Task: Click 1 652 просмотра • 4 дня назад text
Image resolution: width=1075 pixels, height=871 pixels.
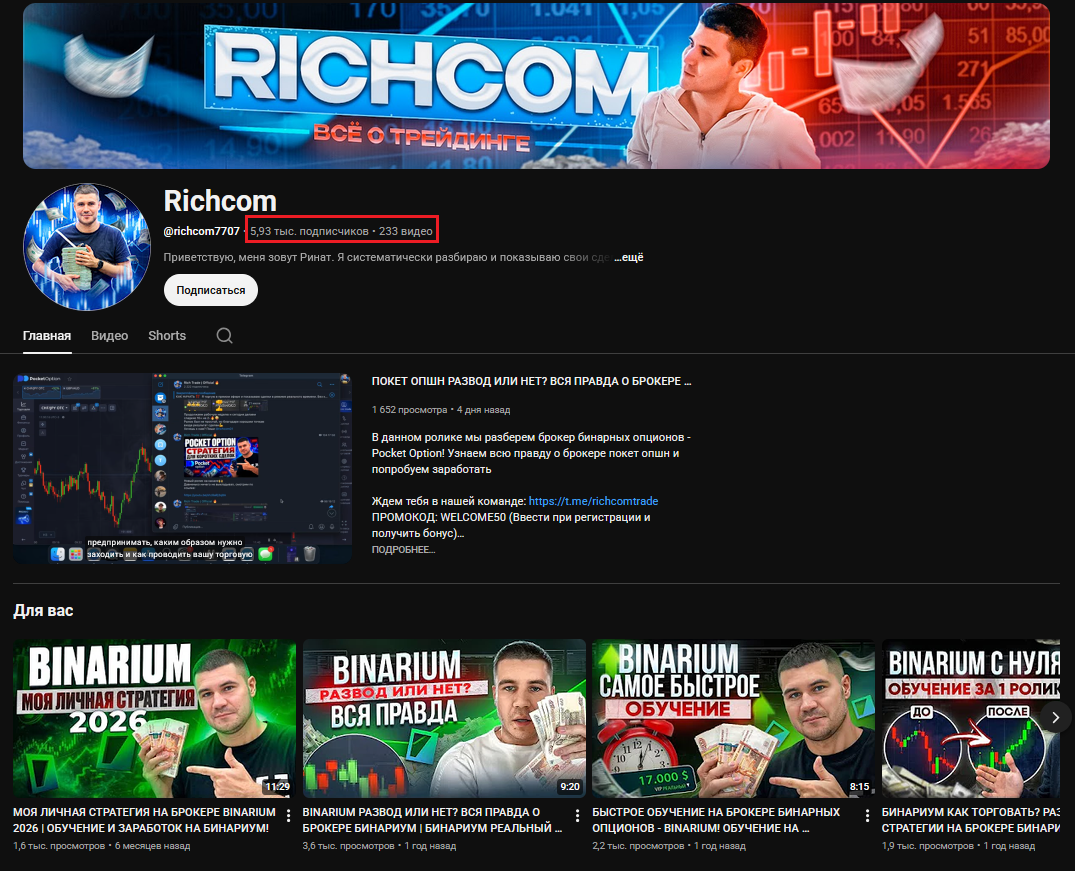Action: pos(441,410)
